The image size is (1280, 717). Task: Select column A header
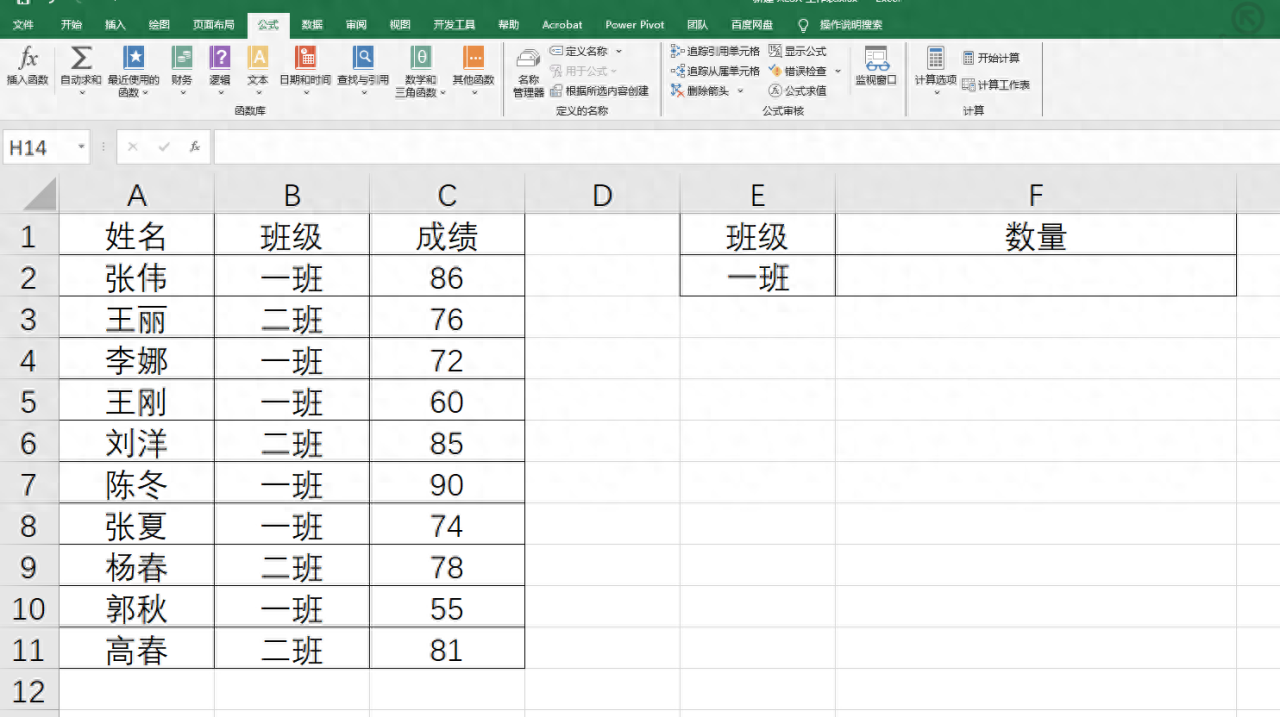[x=136, y=195]
